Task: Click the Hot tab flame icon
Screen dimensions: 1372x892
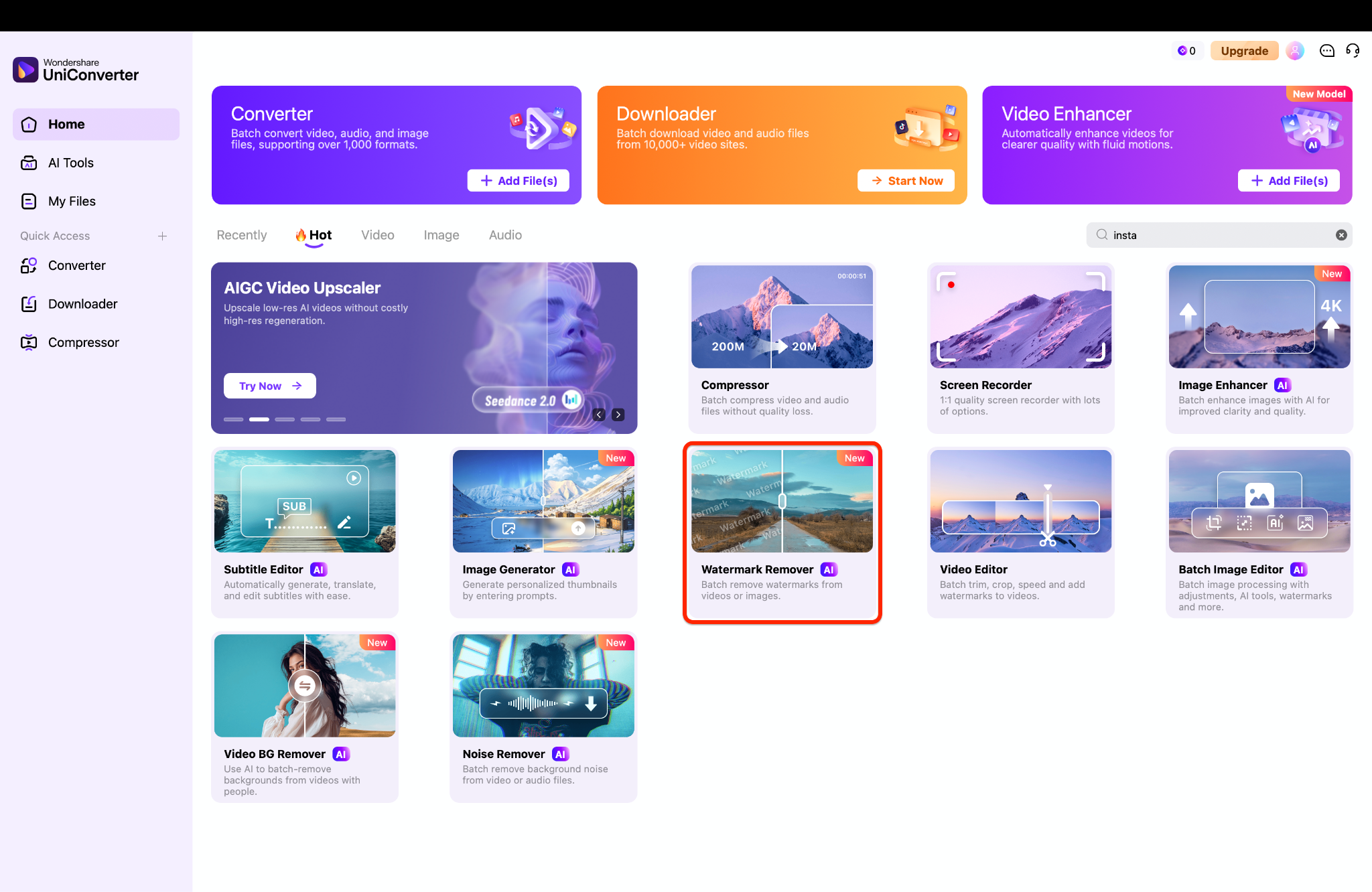Action: pyautogui.click(x=301, y=235)
